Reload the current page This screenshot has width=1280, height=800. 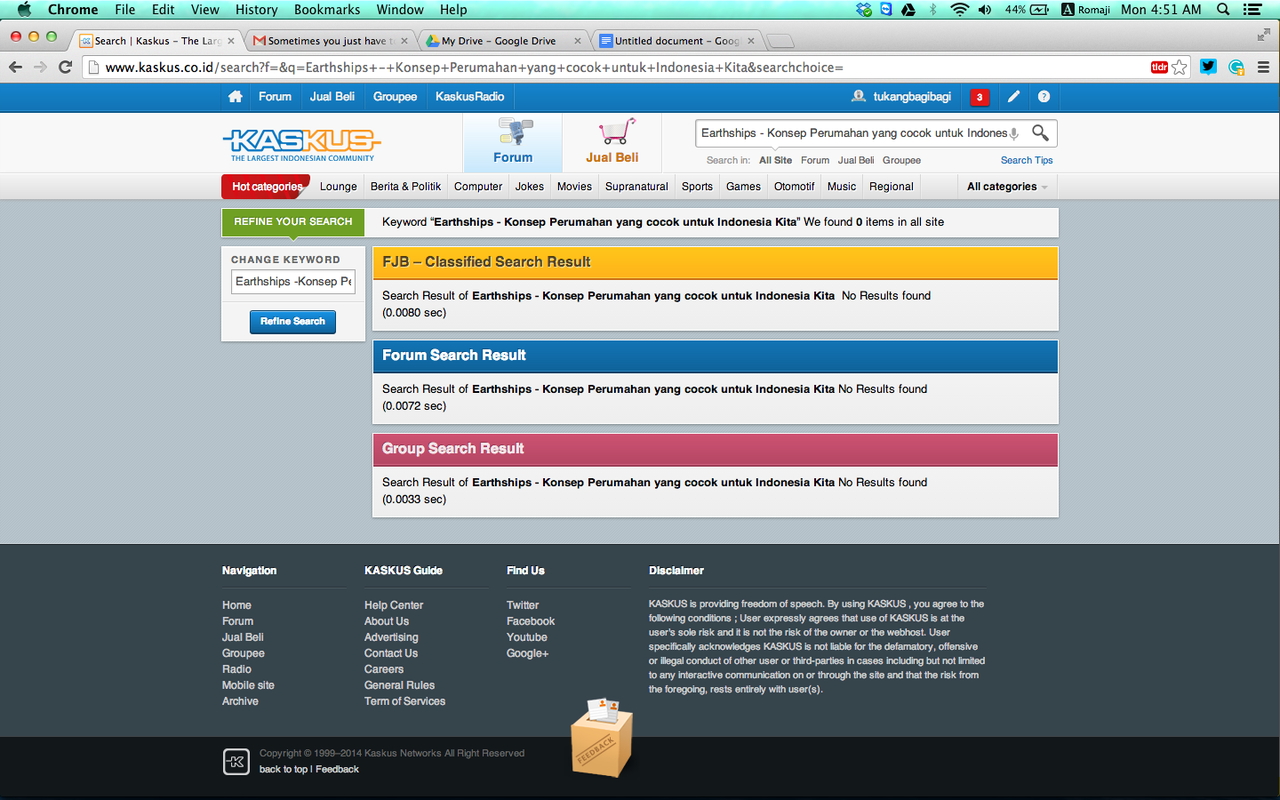(65, 67)
